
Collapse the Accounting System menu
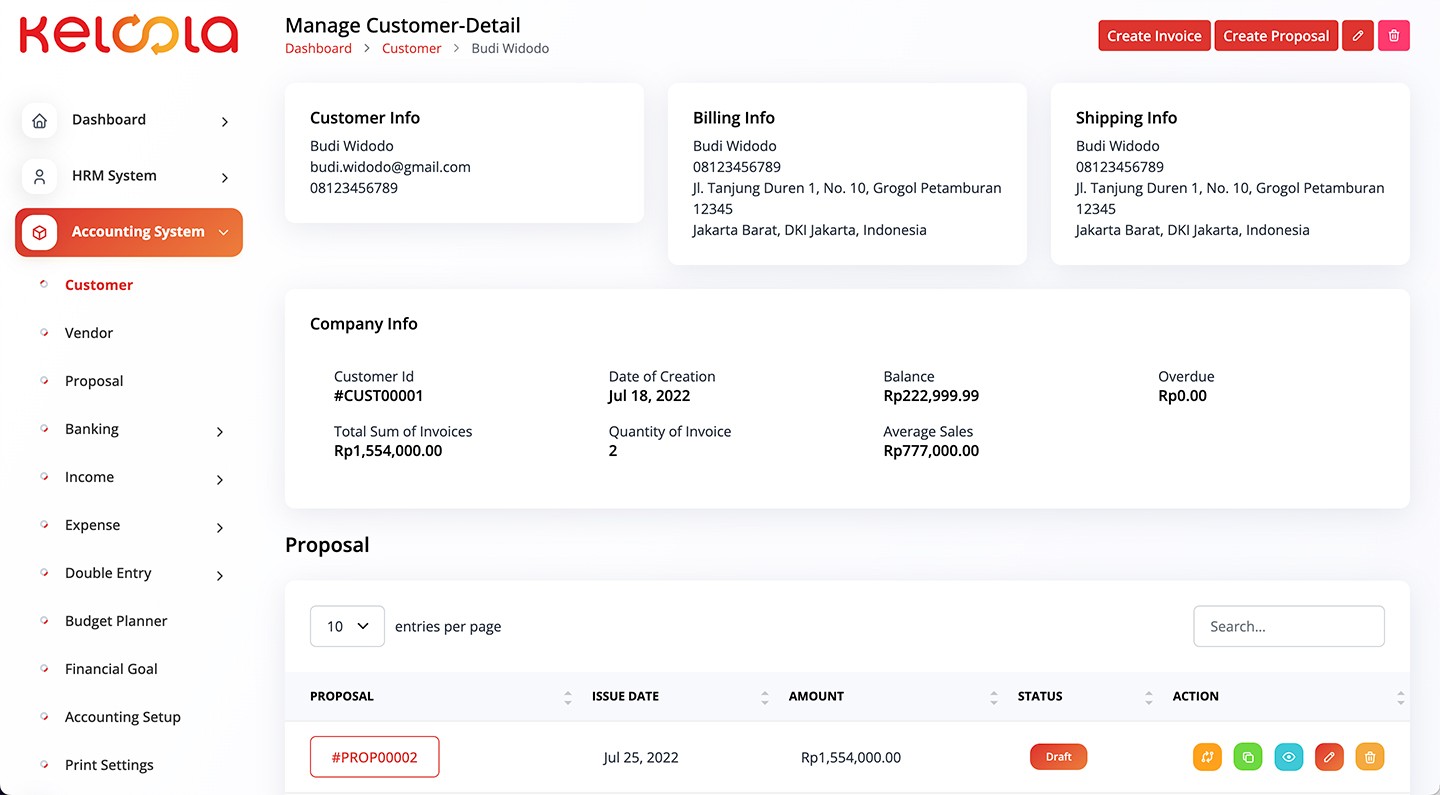tap(224, 232)
